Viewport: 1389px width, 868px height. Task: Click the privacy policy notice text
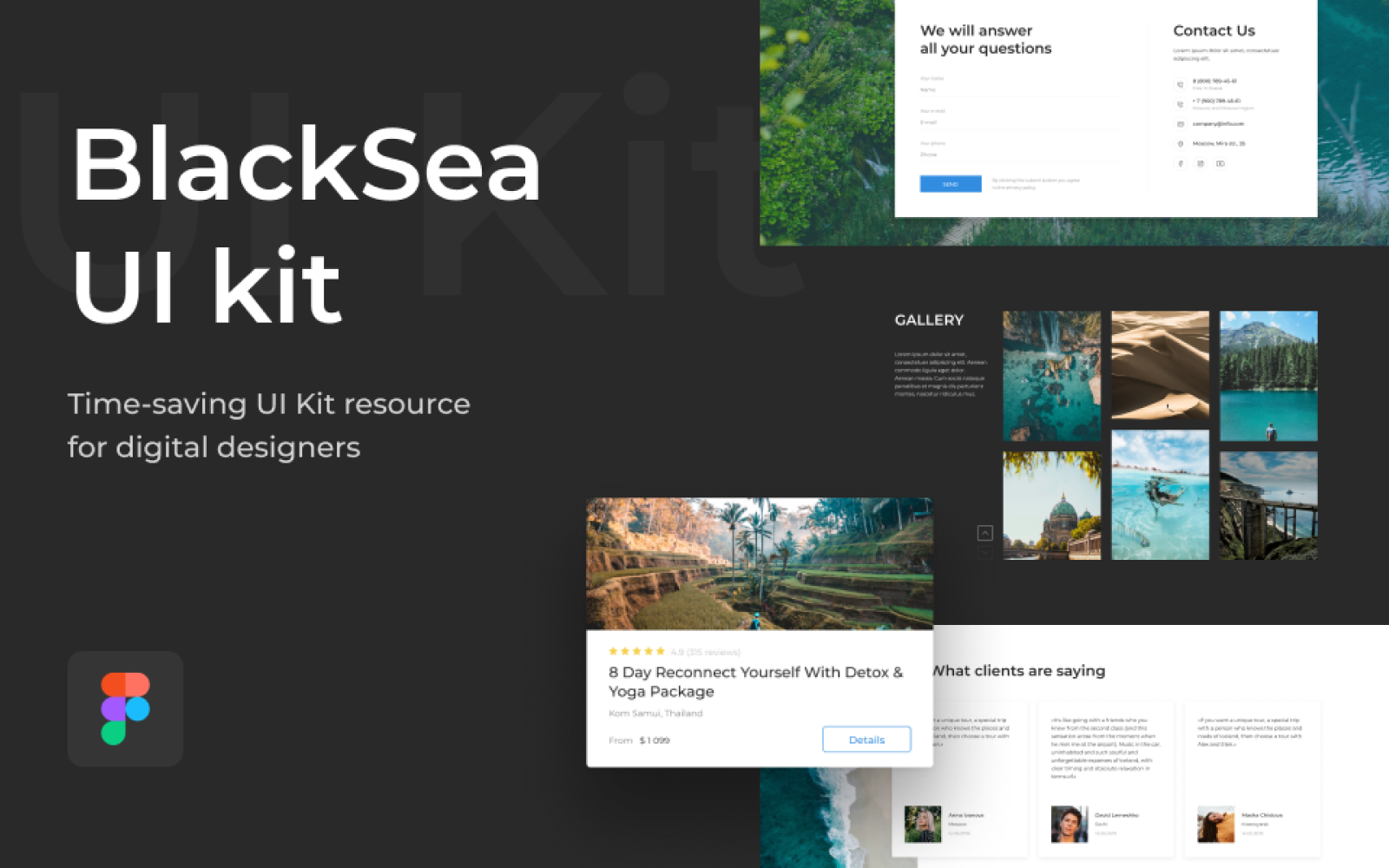click(x=1034, y=182)
